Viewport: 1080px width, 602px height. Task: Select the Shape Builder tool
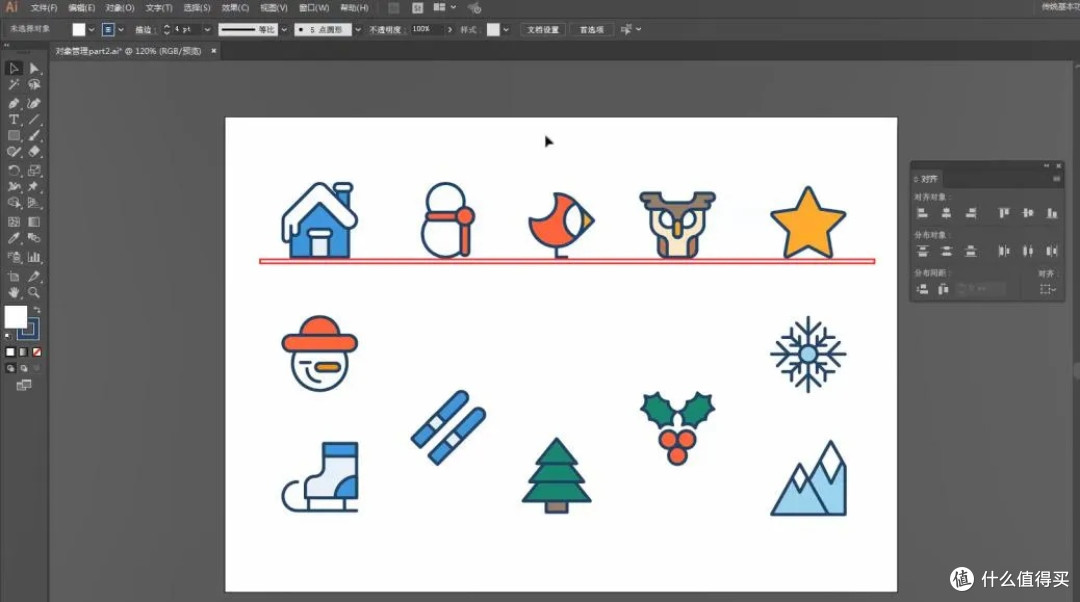(x=14, y=203)
